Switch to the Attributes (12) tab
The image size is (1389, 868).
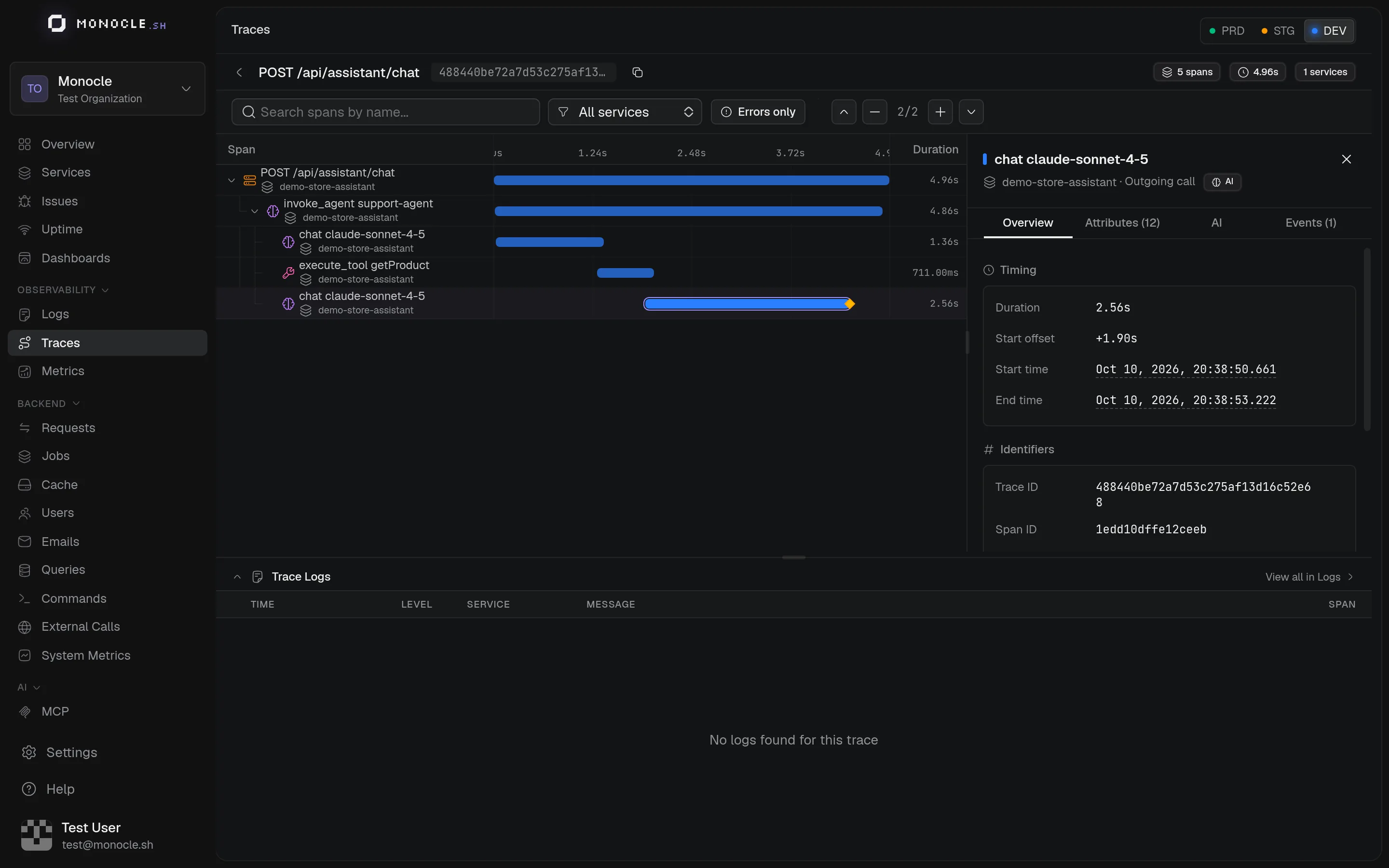[x=1122, y=223]
